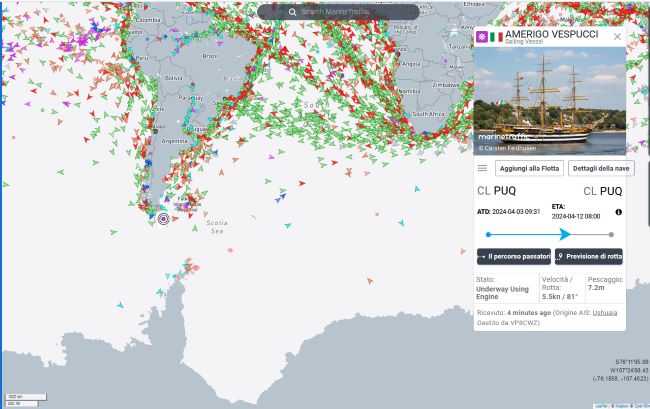650x409 pixels.
Task: Click Il percorso passato button
Action: click(514, 257)
